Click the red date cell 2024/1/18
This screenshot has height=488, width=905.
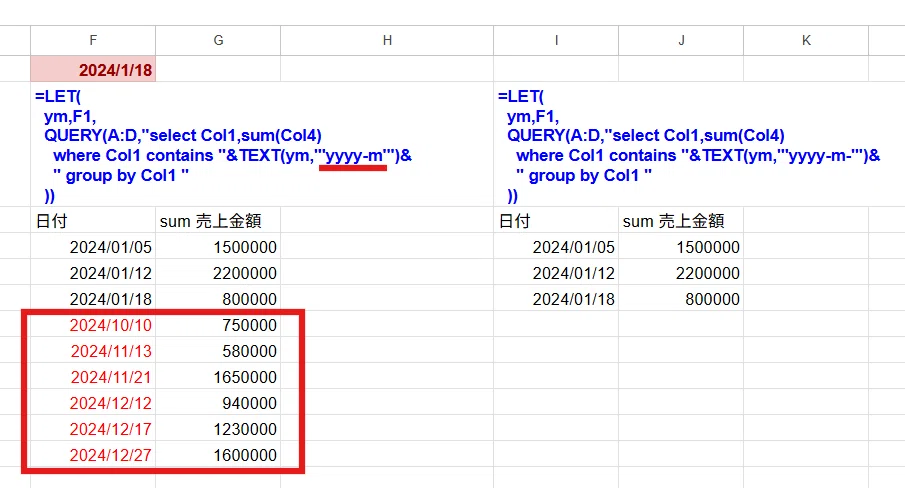(93, 69)
